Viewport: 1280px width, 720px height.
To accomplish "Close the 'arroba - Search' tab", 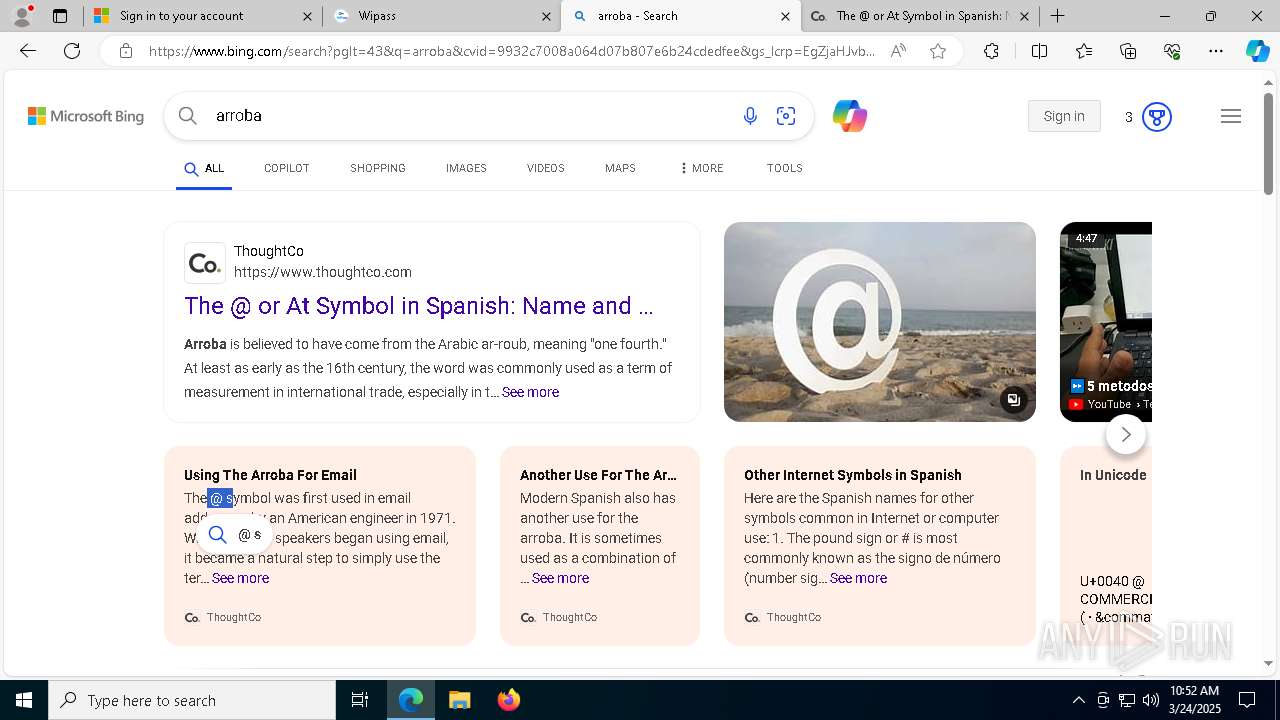I will [785, 16].
